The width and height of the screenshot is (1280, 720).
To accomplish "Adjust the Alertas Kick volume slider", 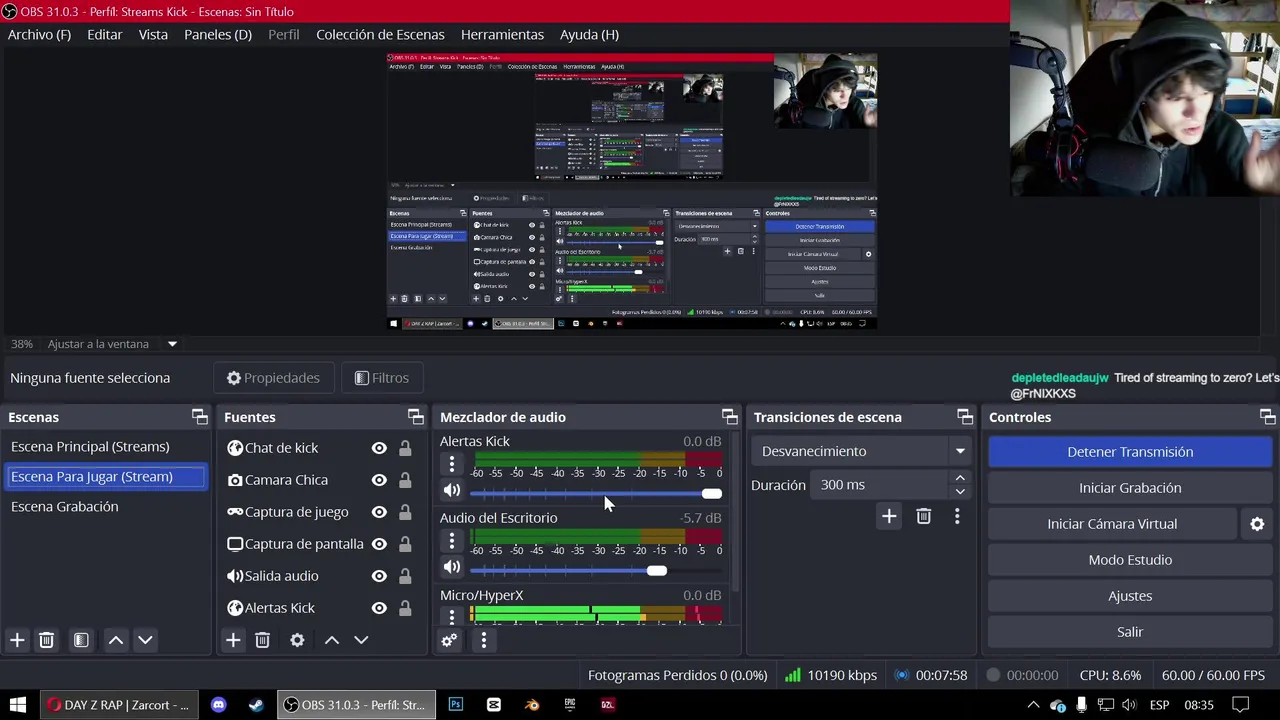I will click(596, 494).
